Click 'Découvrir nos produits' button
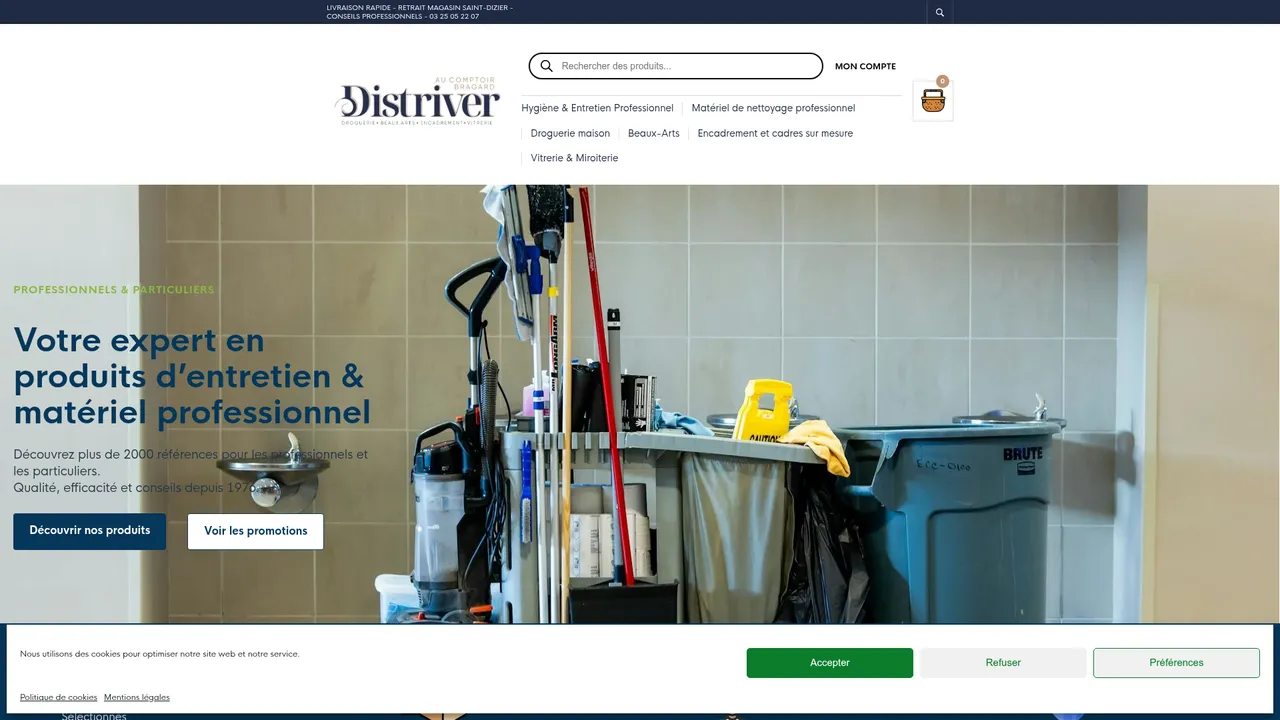1280x720 pixels. (x=90, y=531)
